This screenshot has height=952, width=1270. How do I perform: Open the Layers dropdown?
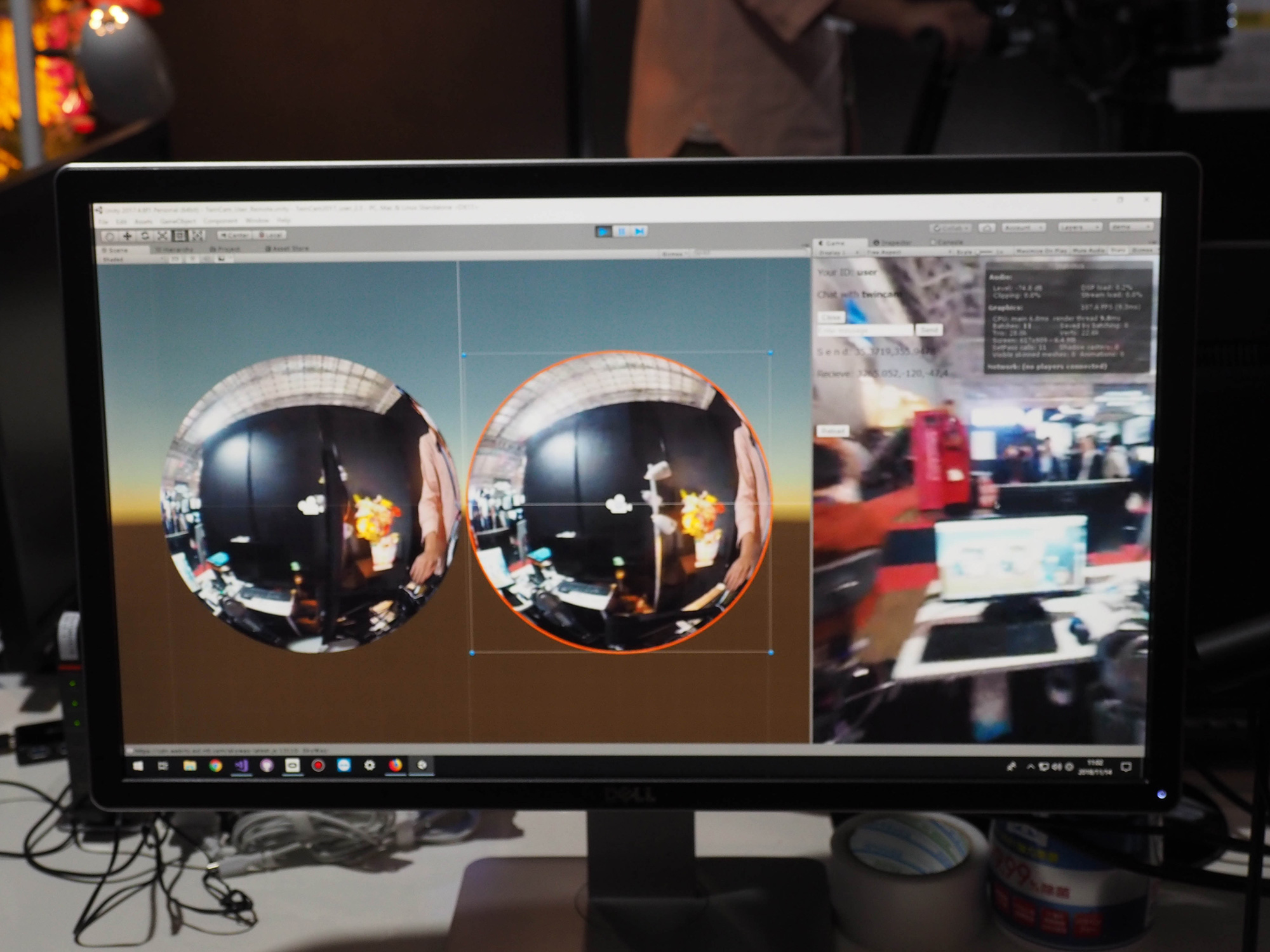(1079, 227)
